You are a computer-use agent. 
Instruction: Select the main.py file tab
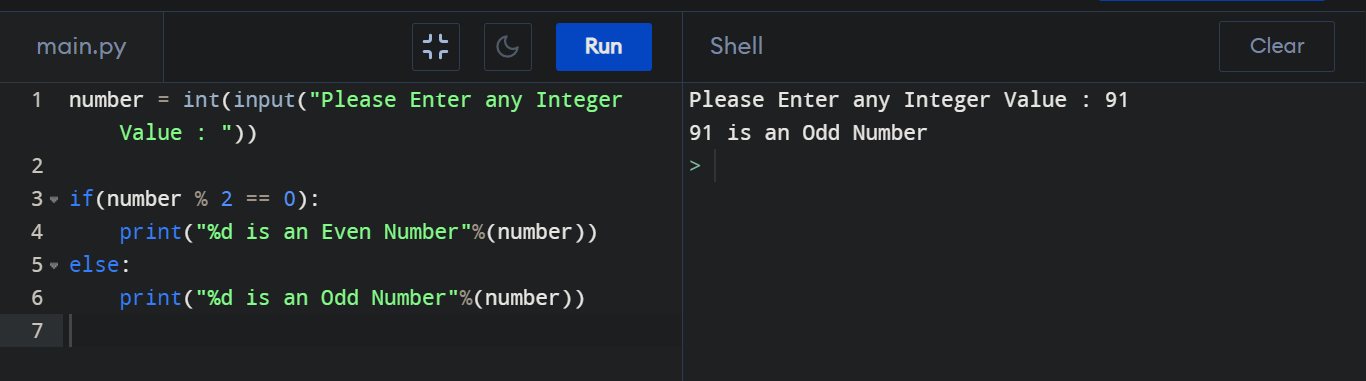click(82, 47)
